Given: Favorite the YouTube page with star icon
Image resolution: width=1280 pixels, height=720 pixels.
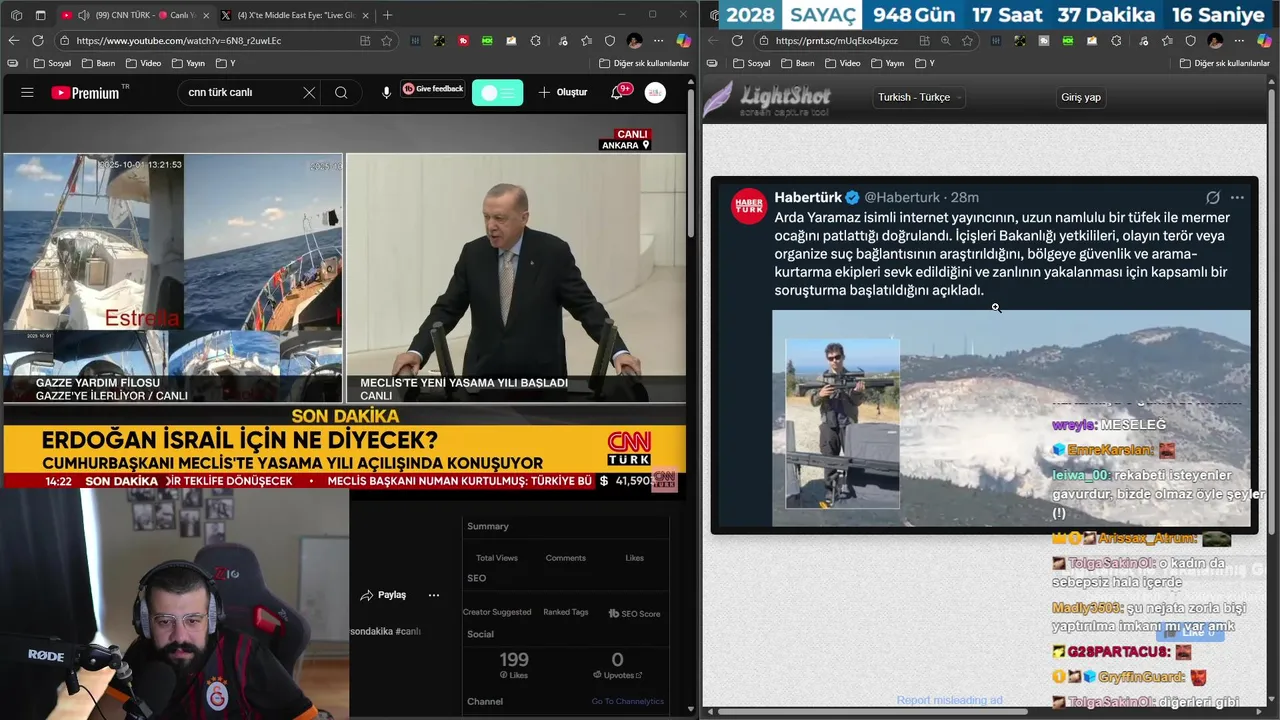Looking at the screenshot, I should pos(386,41).
